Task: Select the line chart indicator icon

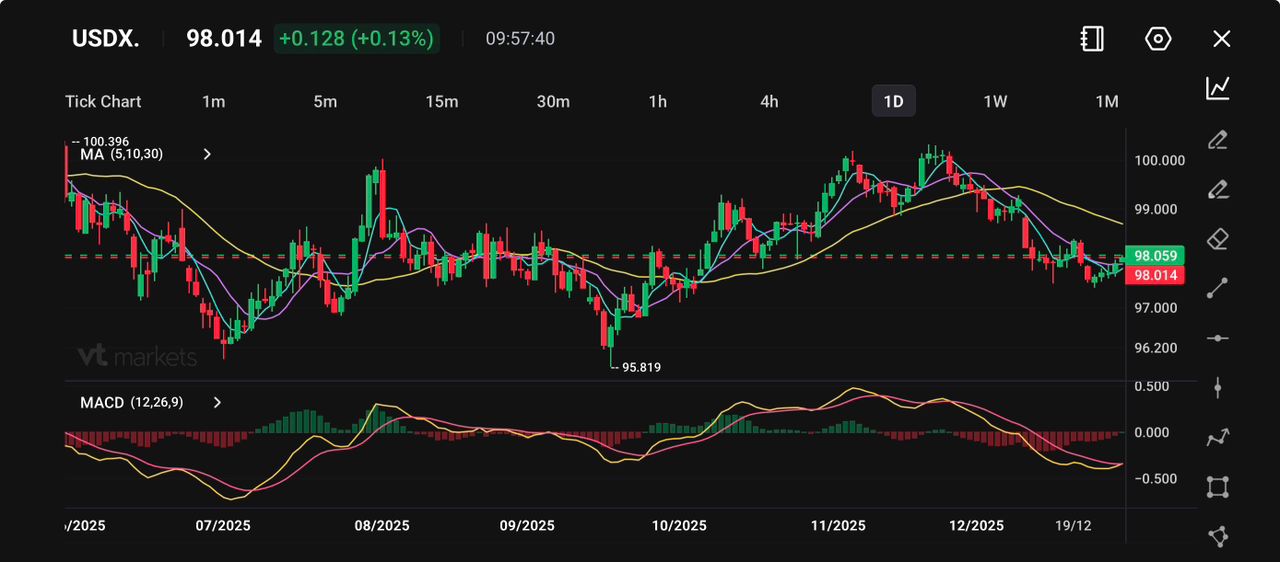Action: tap(1217, 88)
